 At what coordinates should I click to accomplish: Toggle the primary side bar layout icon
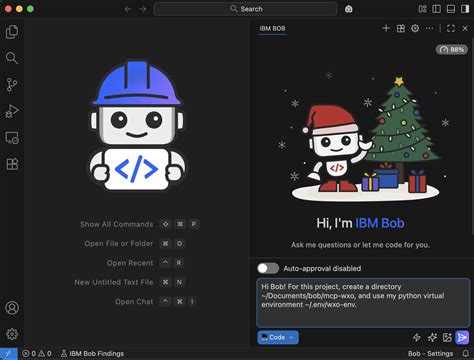(436, 9)
